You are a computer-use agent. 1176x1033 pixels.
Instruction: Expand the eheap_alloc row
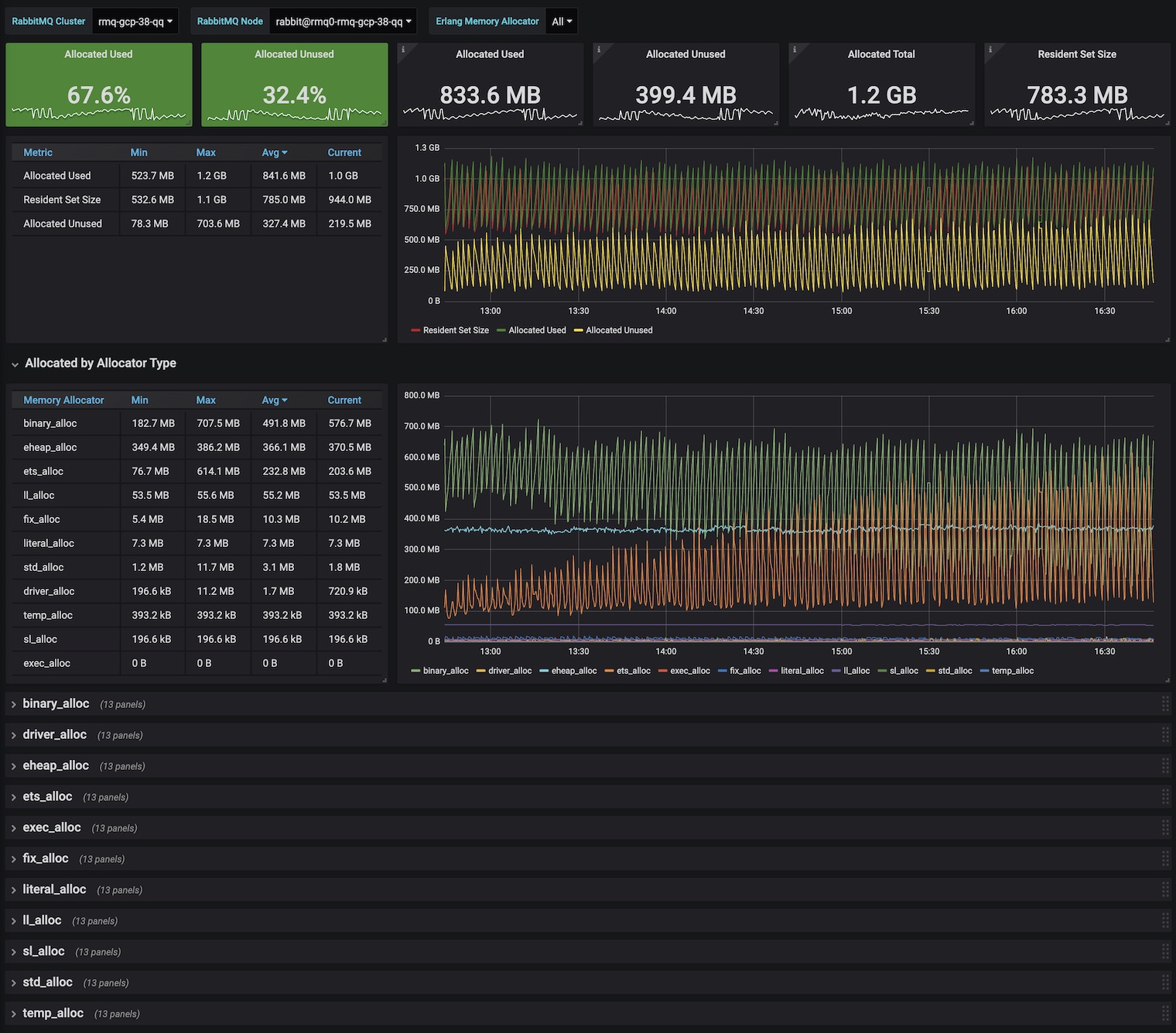click(56, 766)
